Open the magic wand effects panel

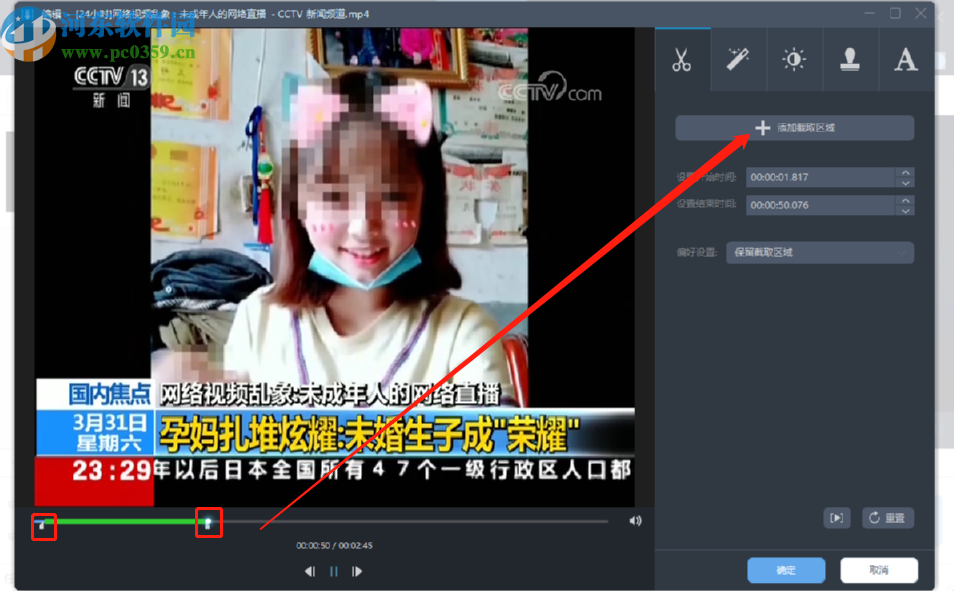click(x=738, y=60)
